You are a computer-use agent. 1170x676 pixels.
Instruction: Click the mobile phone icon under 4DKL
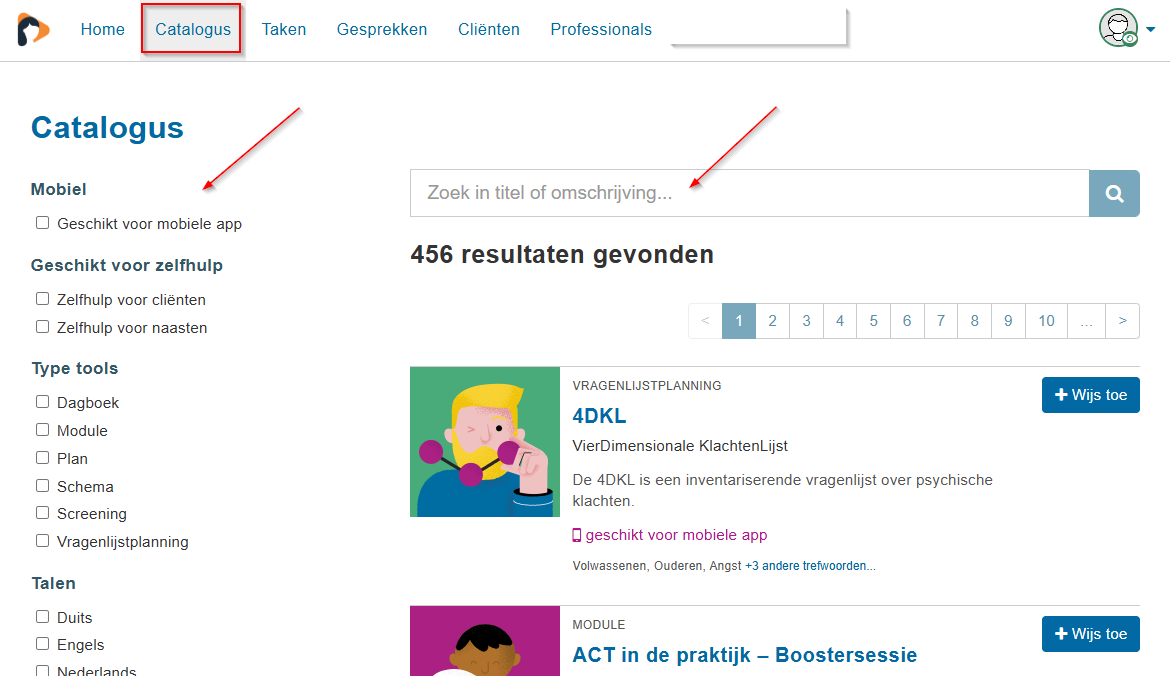(577, 535)
